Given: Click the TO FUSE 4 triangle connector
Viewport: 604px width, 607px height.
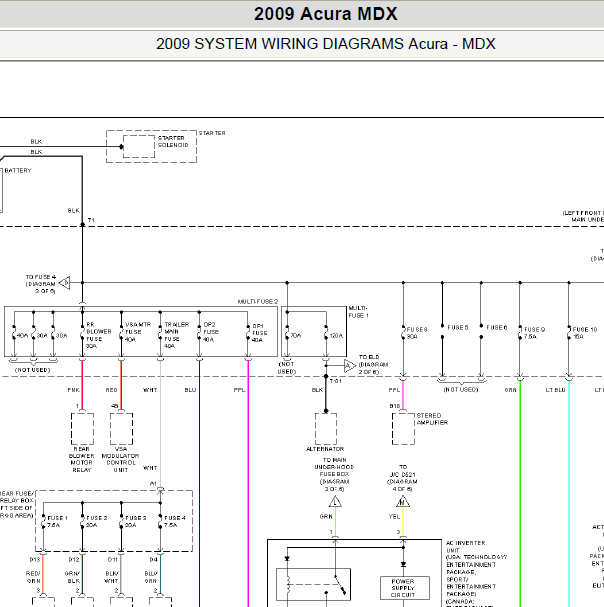Looking at the screenshot, I should (65, 283).
